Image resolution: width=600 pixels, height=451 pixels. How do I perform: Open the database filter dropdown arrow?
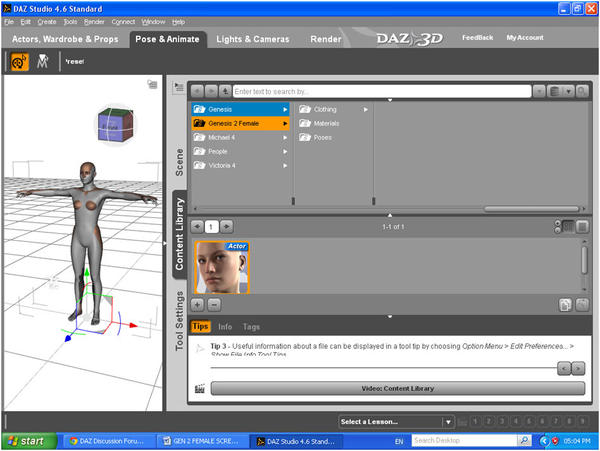click(x=568, y=91)
